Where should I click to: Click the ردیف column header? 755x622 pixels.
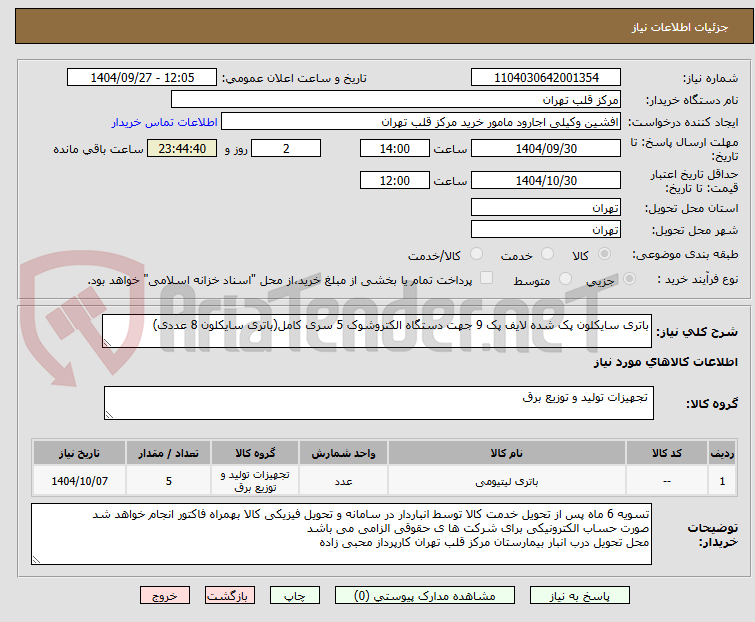[722, 453]
